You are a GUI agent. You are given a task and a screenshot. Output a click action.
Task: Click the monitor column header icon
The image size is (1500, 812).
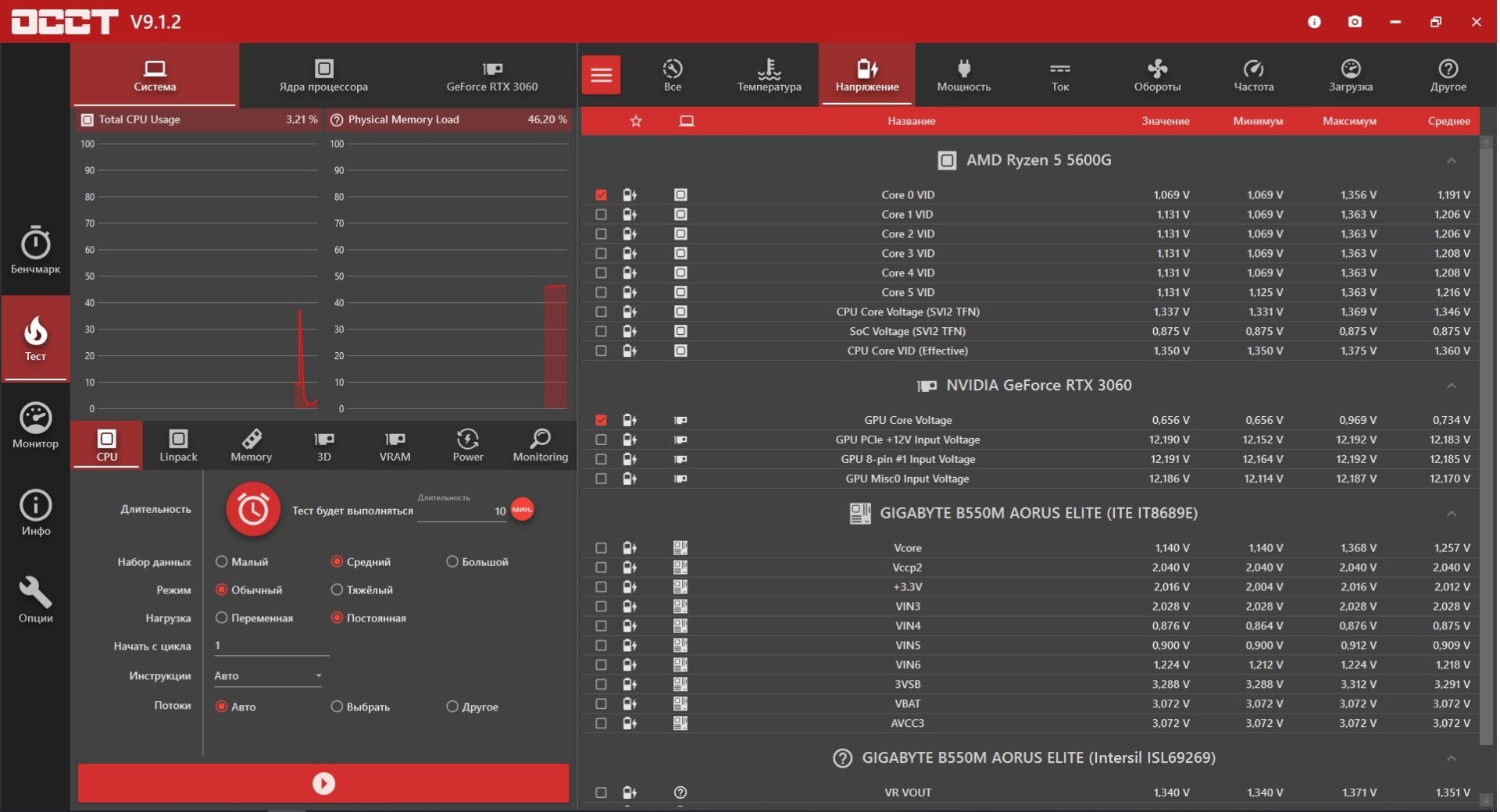pyautogui.click(x=687, y=121)
